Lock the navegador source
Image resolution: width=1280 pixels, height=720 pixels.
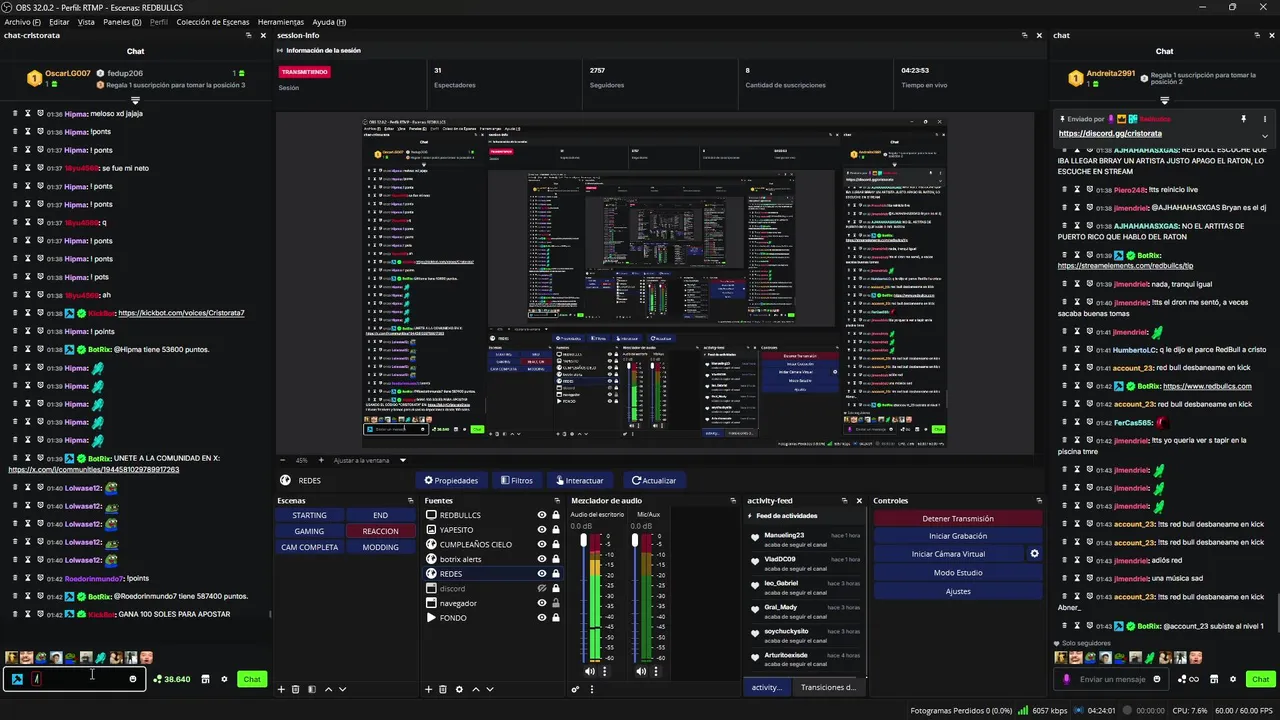pos(555,603)
